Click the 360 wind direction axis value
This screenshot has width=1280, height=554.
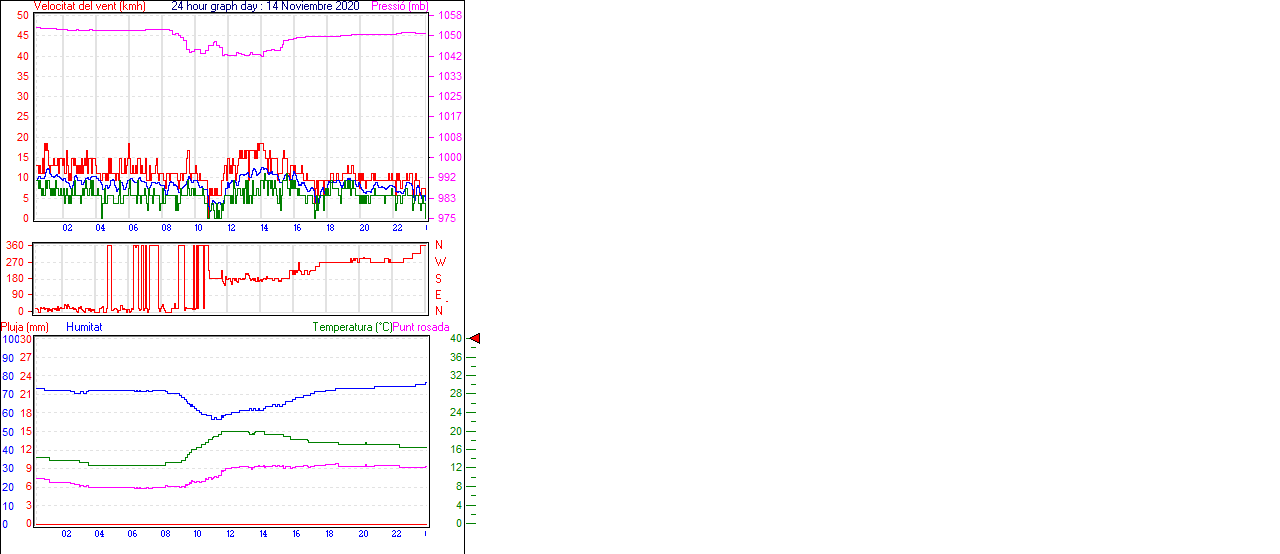point(15,245)
